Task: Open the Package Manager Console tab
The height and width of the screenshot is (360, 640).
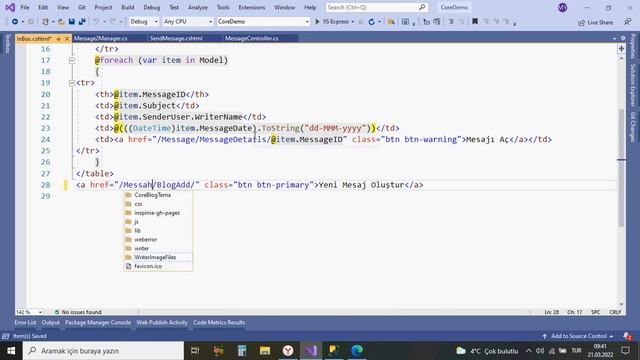Action: click(98, 322)
